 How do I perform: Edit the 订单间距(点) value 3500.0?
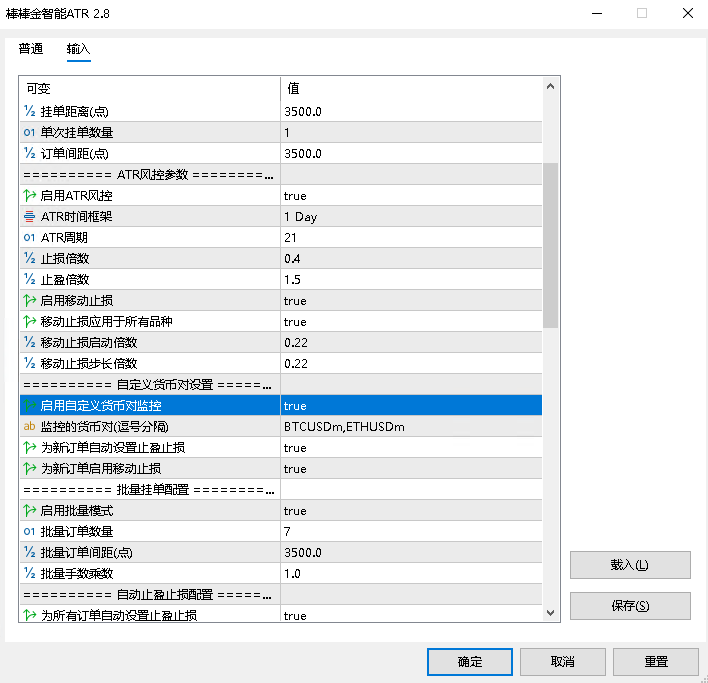[411, 153]
